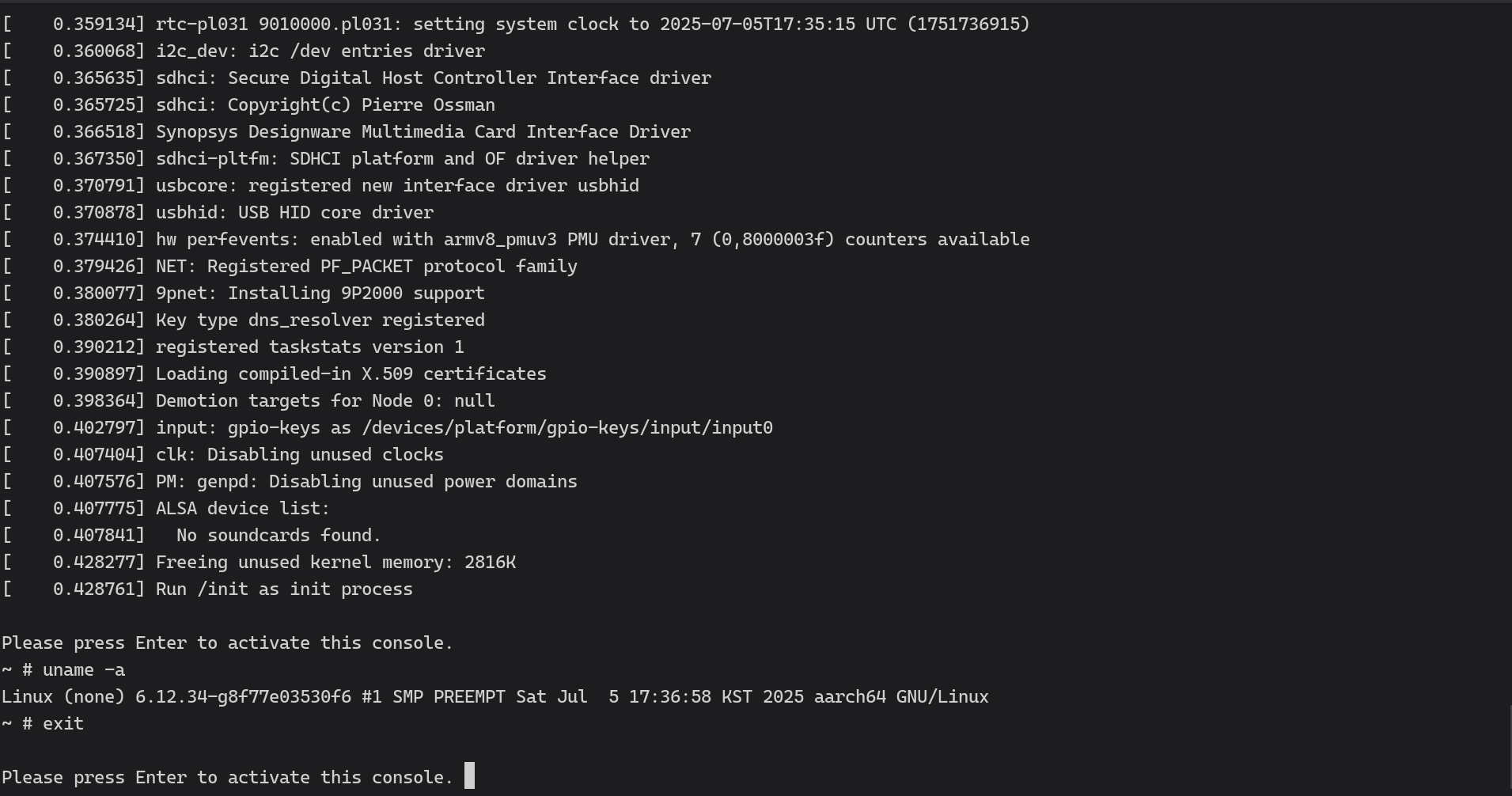The height and width of the screenshot is (796, 1512).
Task: Click first 'Please press Enter to activate' message
Action: pyautogui.click(x=227, y=643)
